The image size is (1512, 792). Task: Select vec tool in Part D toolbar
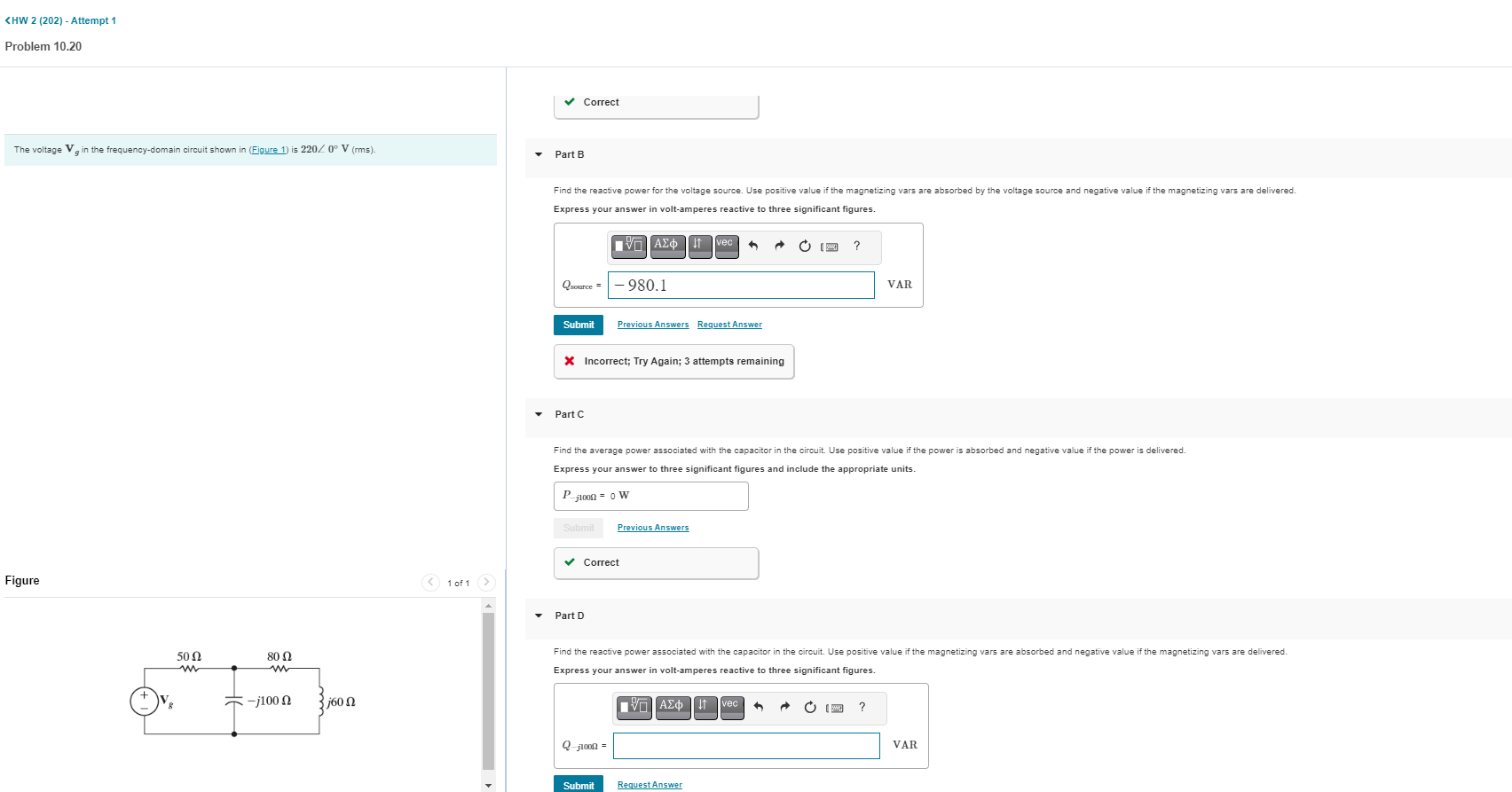732,707
